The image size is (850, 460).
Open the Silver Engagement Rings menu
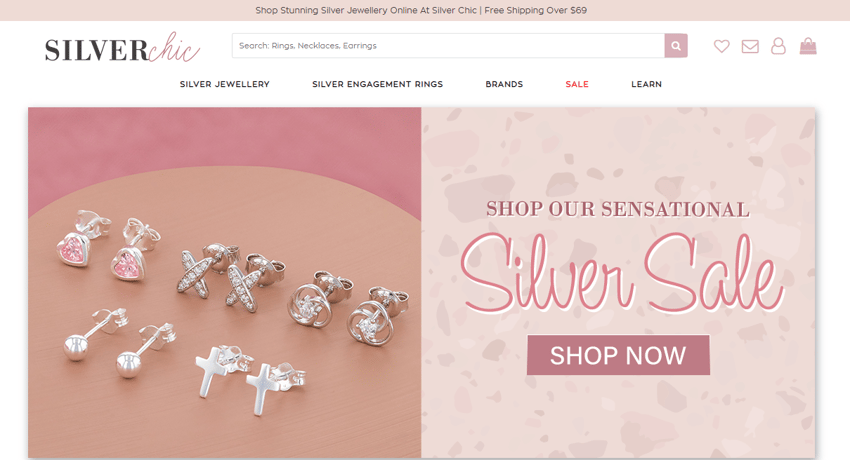(377, 84)
